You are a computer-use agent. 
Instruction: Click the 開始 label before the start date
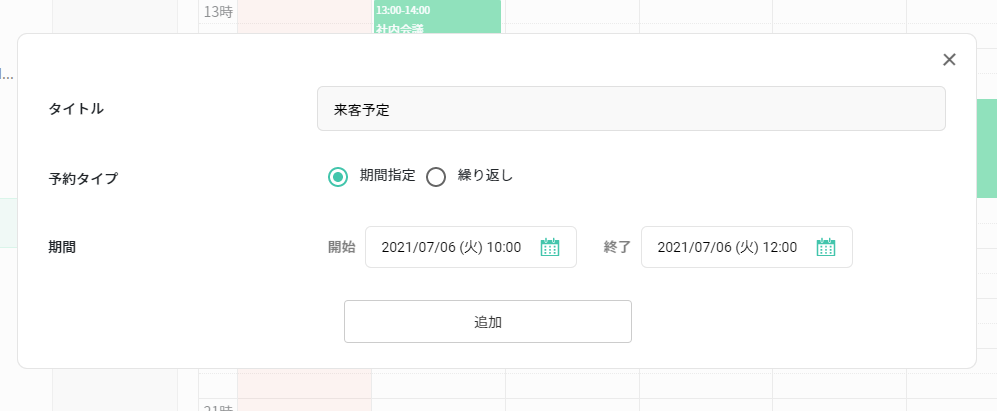point(341,248)
